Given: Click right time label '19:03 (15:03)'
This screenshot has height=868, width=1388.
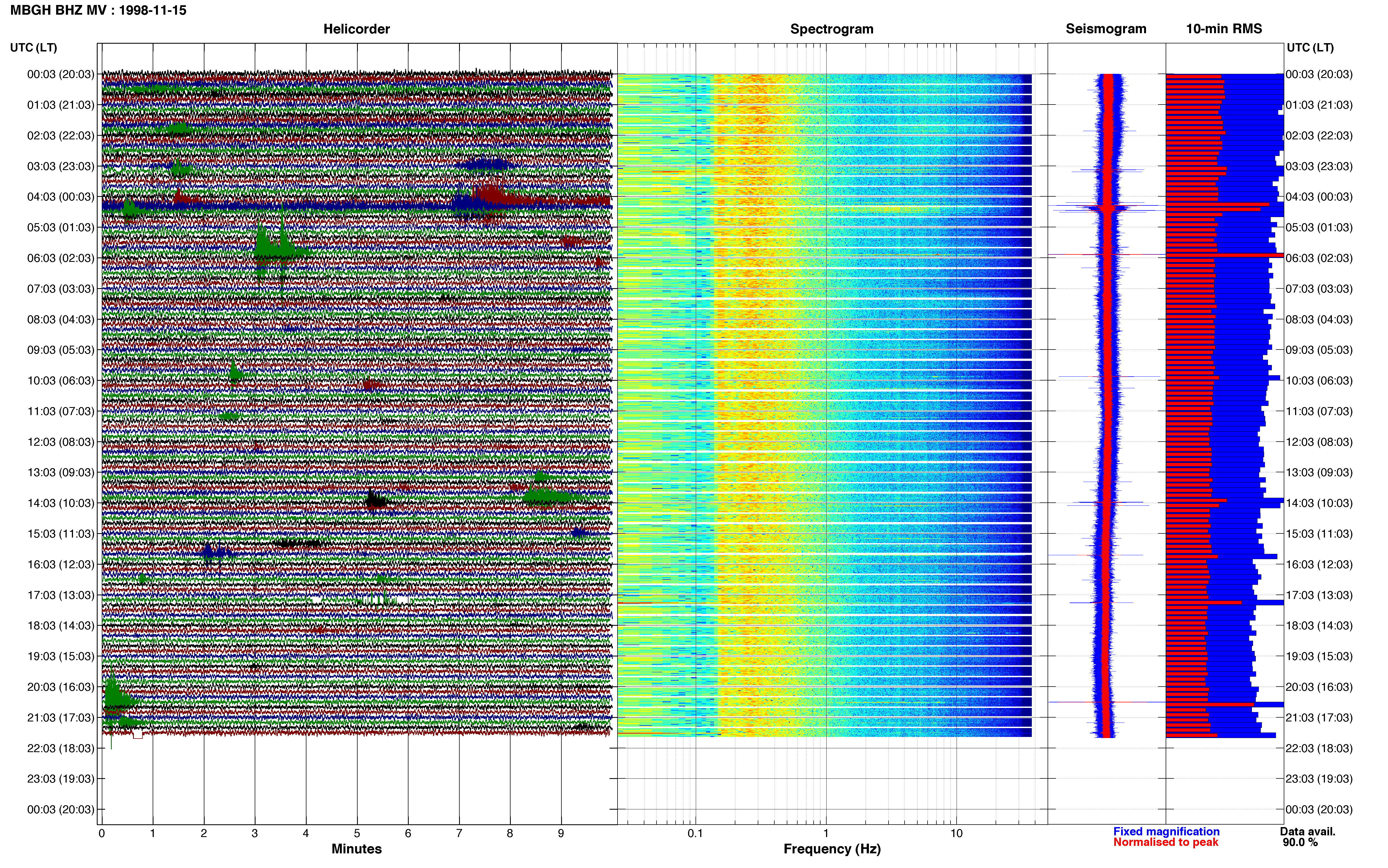Looking at the screenshot, I should click(x=1319, y=656).
